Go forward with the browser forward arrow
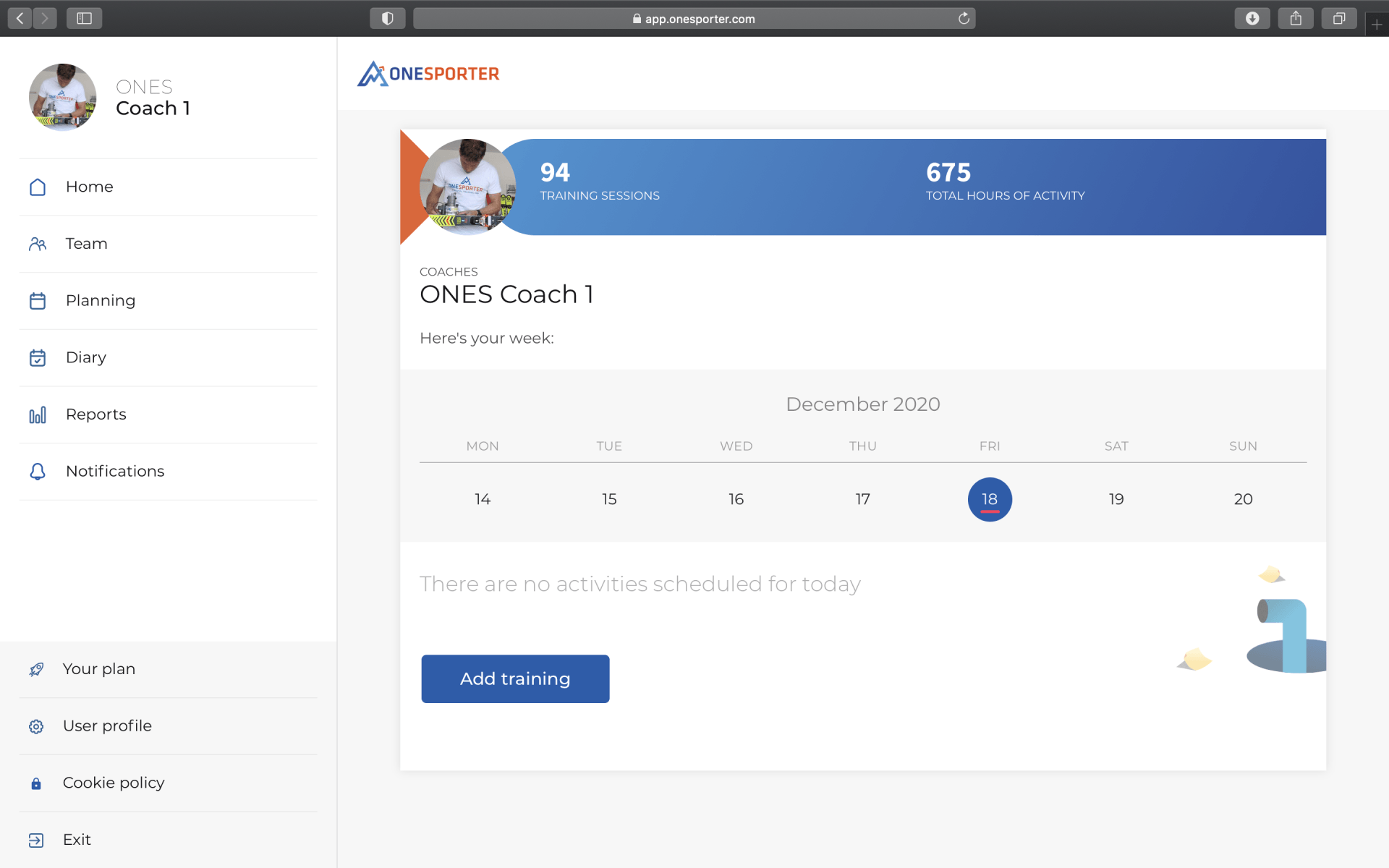 45,18
